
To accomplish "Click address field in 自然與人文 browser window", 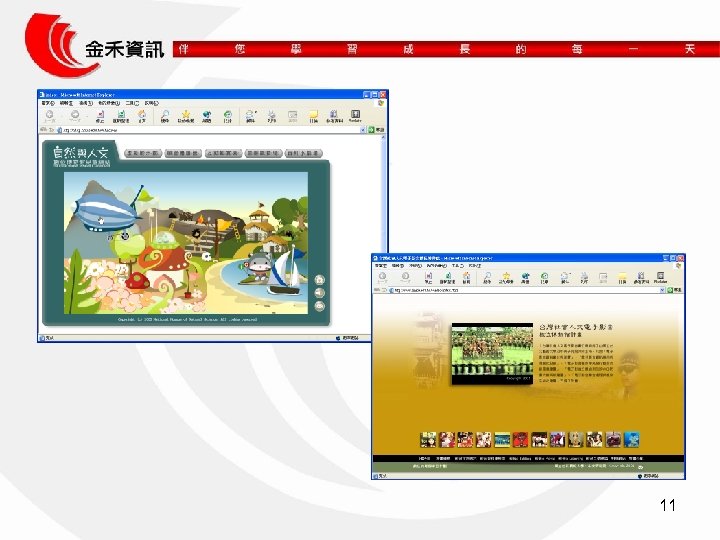I will point(209,130).
